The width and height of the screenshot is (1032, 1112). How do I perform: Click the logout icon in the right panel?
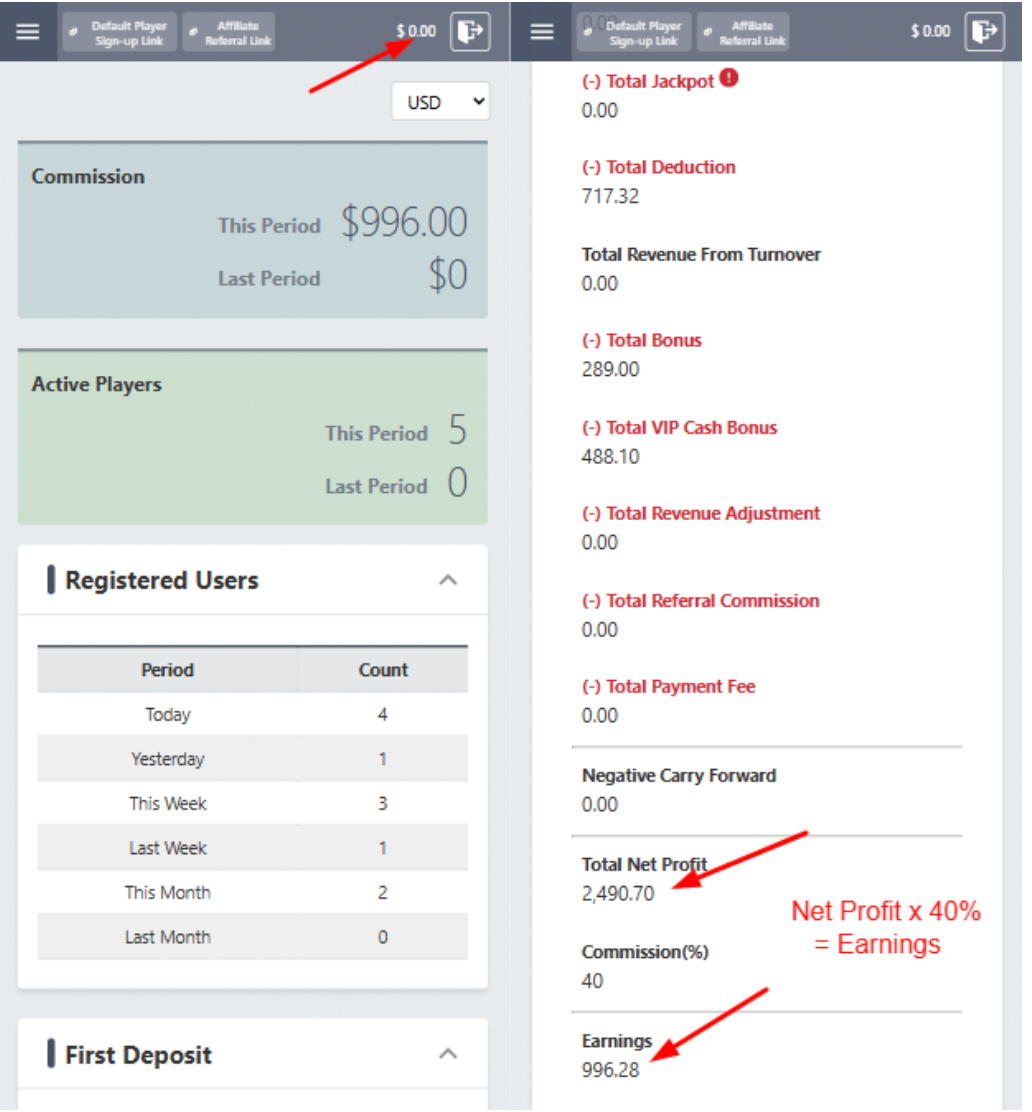[984, 31]
